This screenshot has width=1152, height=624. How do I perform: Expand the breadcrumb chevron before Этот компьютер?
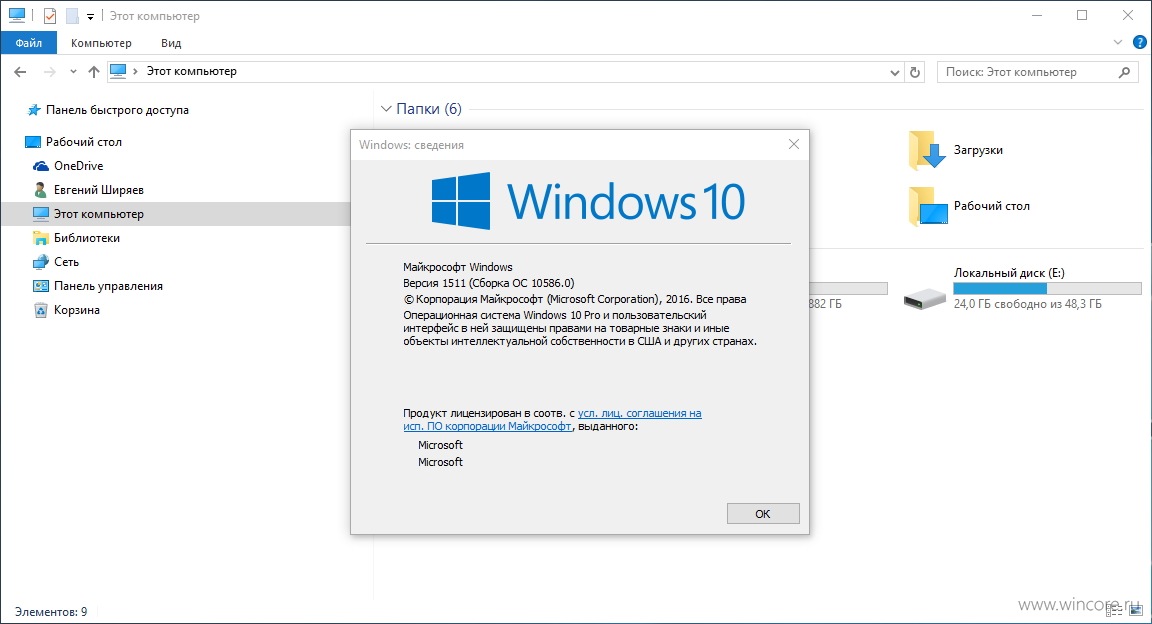point(135,71)
